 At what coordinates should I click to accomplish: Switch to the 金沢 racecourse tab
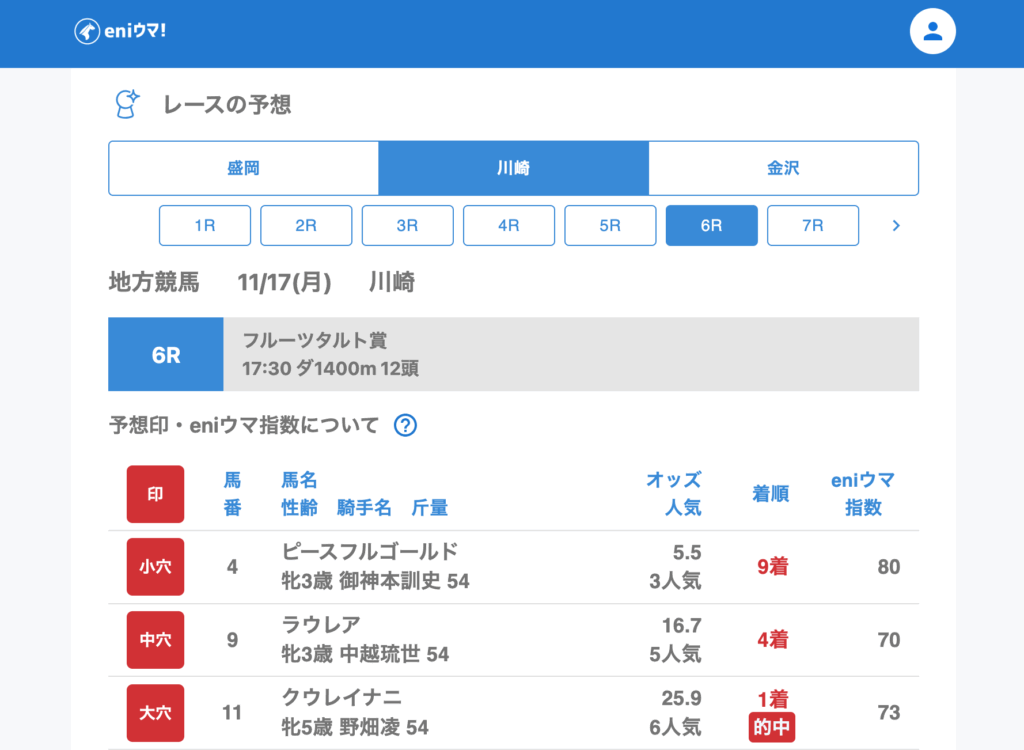[783, 168]
